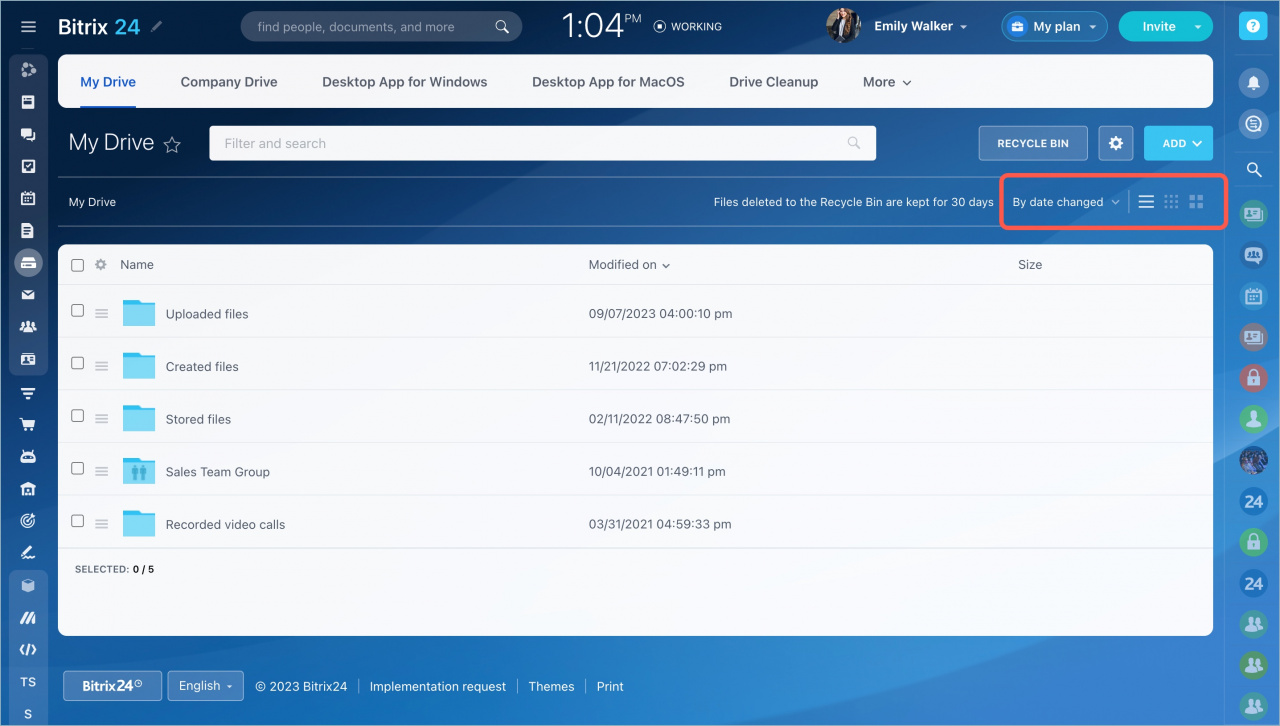Add My Drive to favorites with star
This screenshot has width=1280, height=726.
pyautogui.click(x=172, y=145)
